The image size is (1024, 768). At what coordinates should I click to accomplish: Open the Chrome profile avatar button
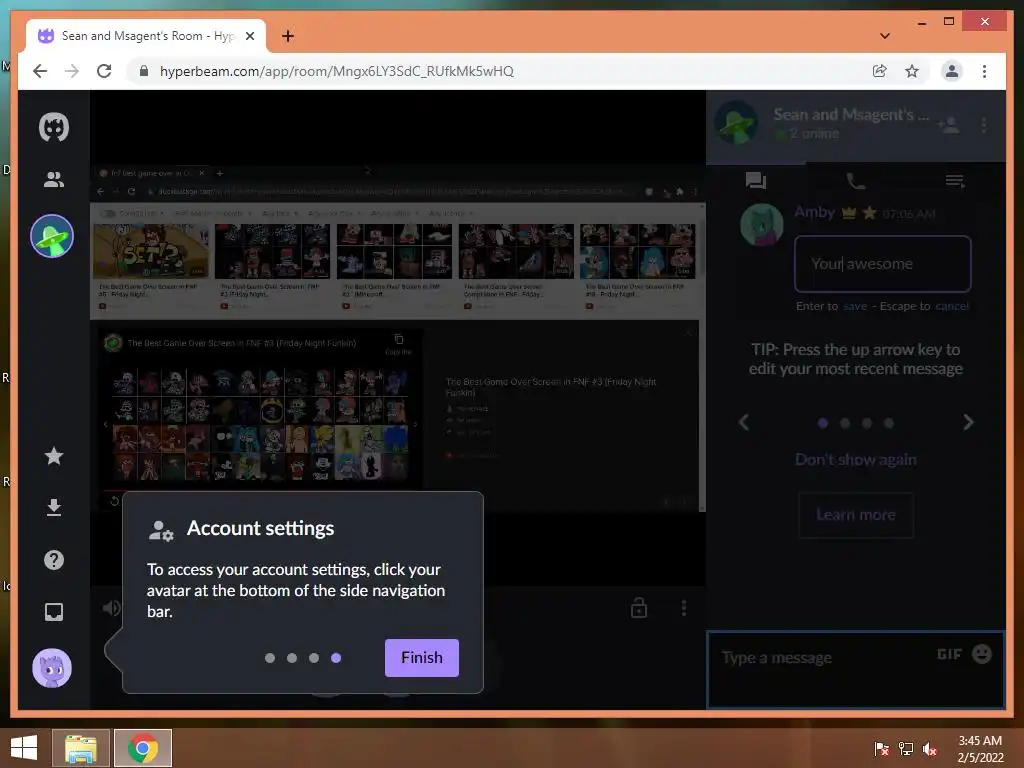click(952, 71)
